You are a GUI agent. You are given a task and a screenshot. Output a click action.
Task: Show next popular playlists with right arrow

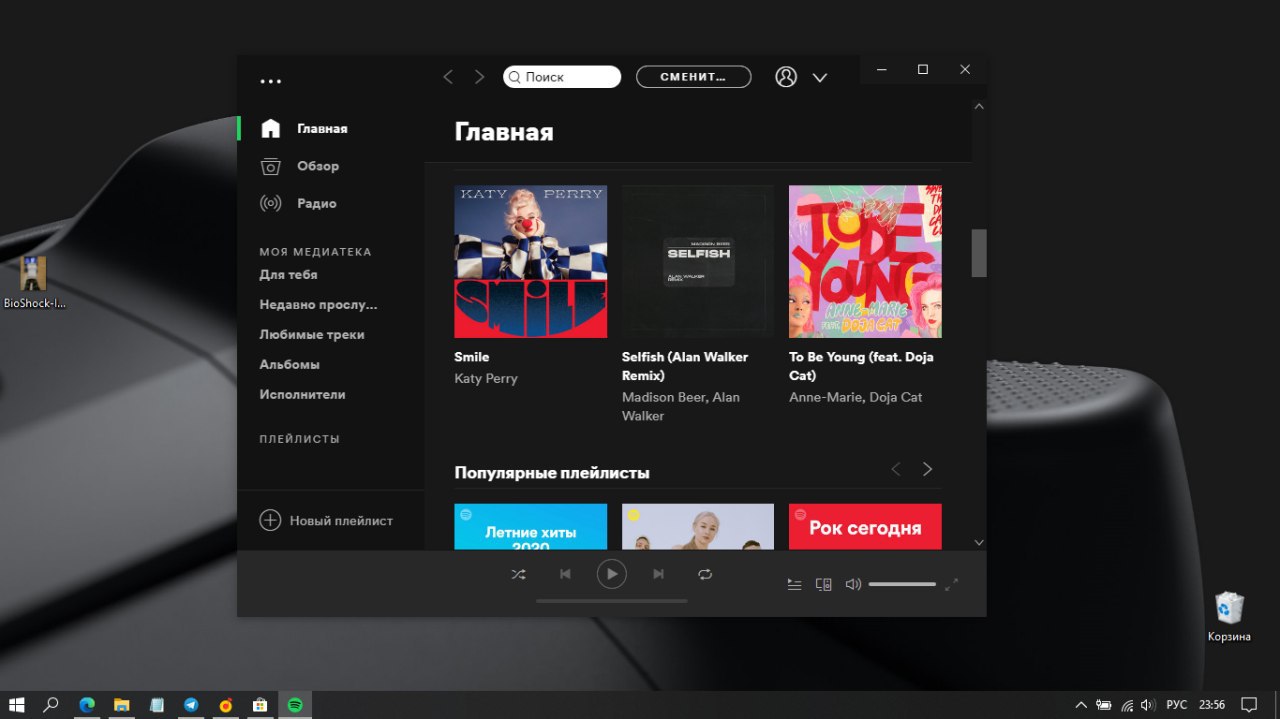click(927, 469)
